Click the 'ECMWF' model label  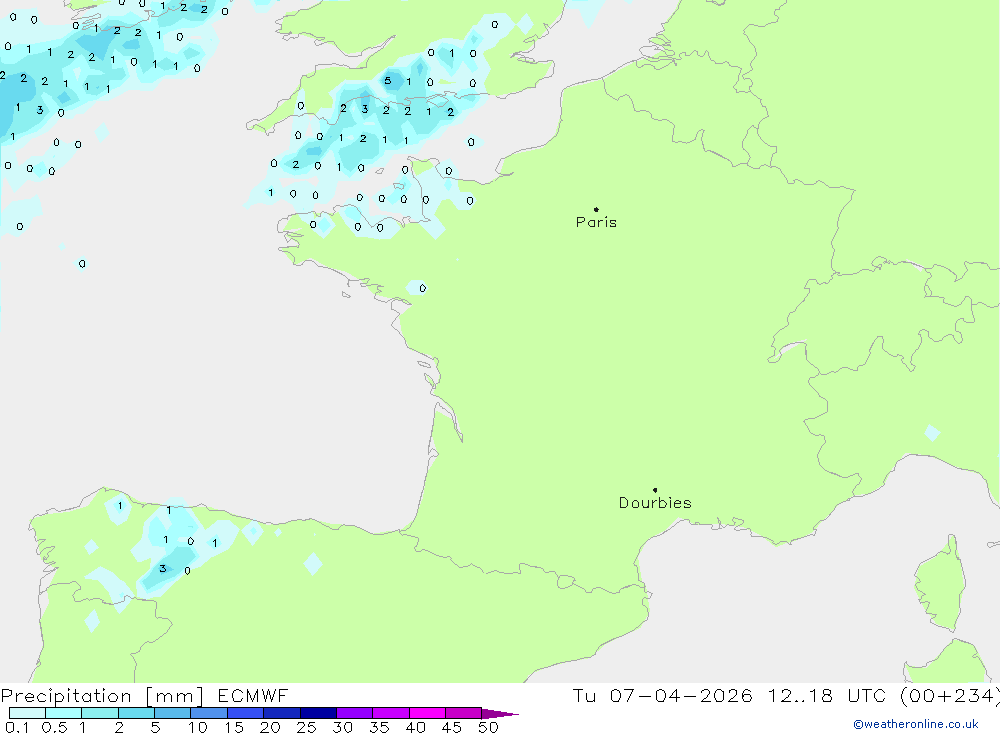(253, 696)
